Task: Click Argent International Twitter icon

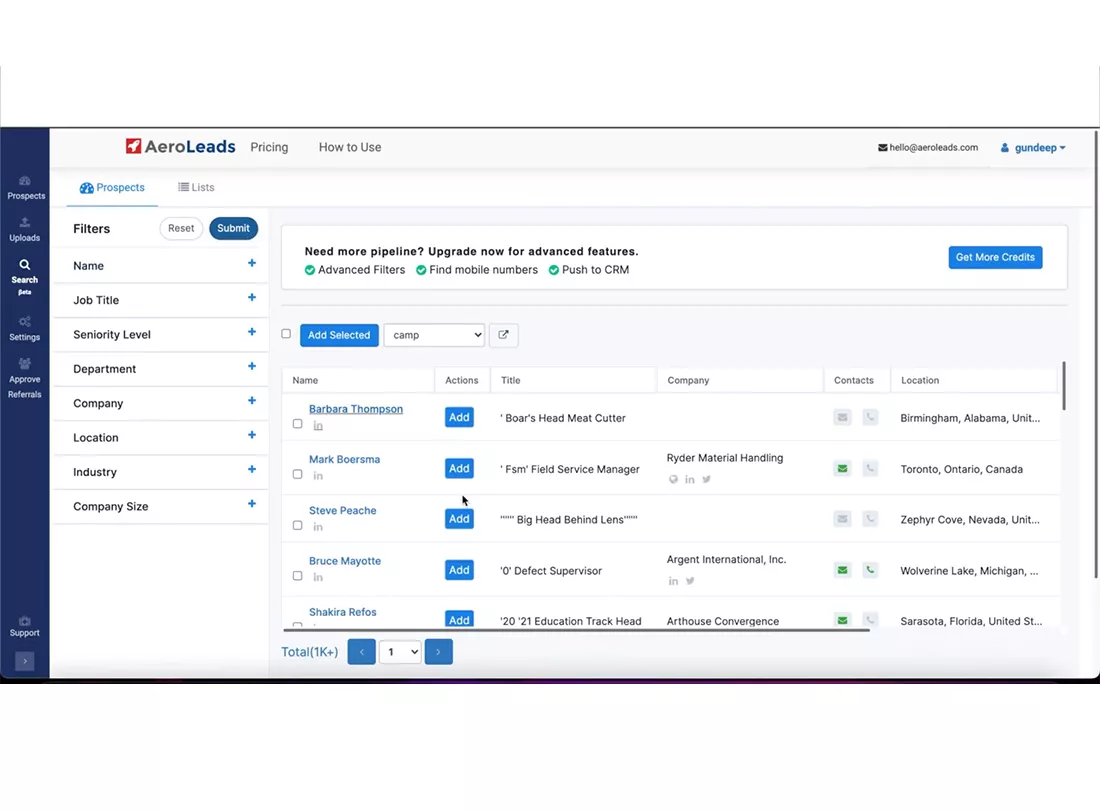Action: click(690, 581)
